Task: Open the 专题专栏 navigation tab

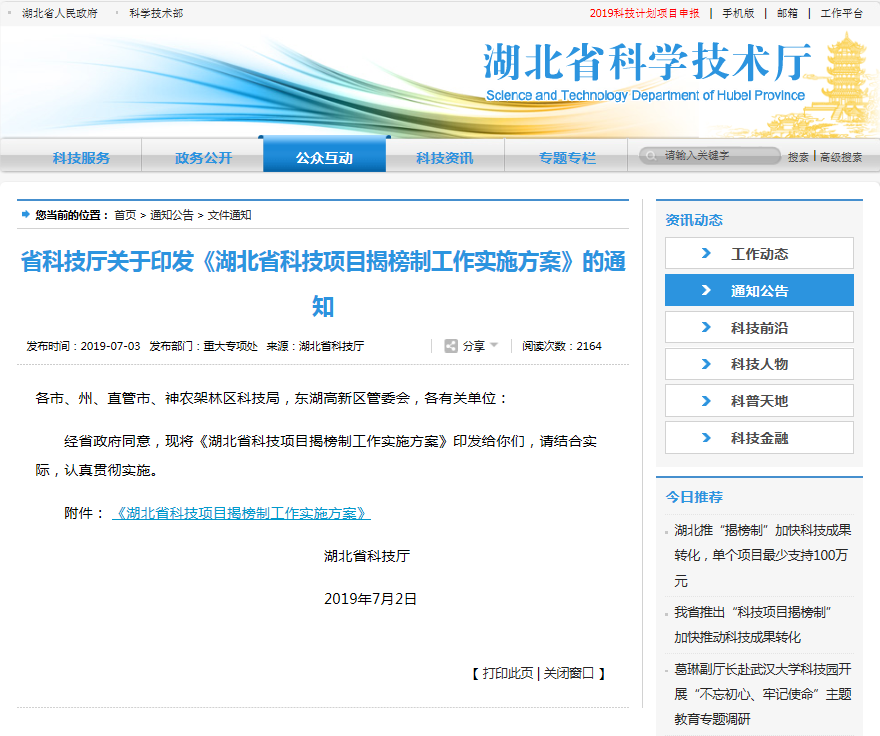Action: (567, 158)
